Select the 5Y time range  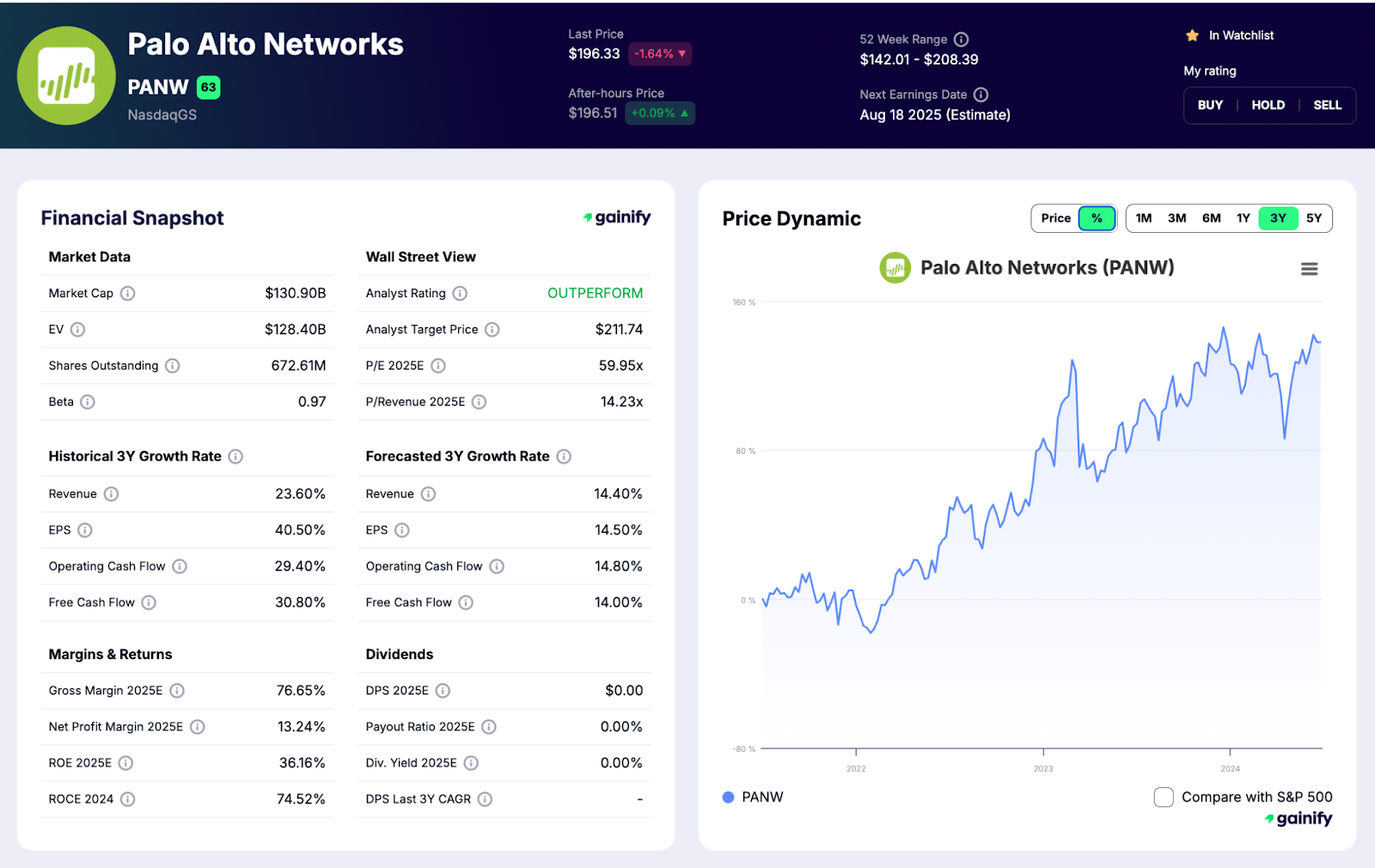[x=1314, y=218]
